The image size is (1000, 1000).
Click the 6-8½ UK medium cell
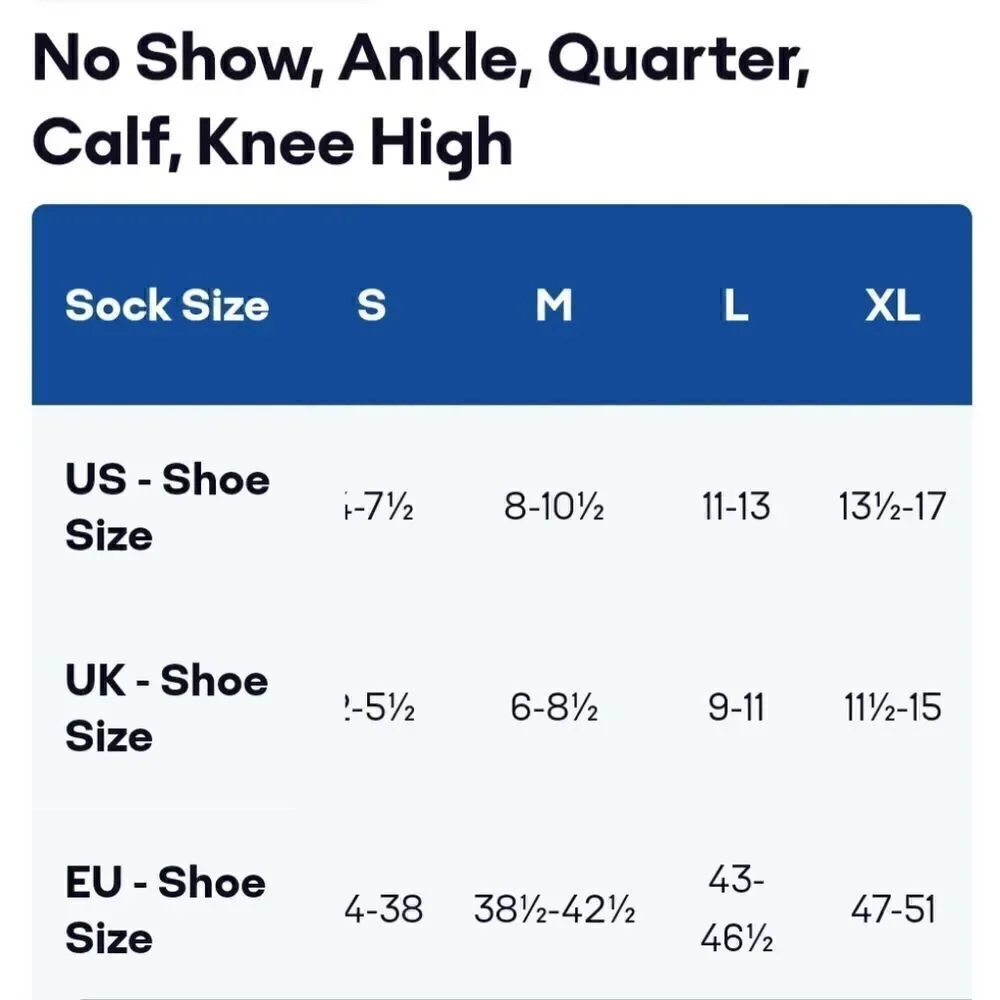point(554,708)
